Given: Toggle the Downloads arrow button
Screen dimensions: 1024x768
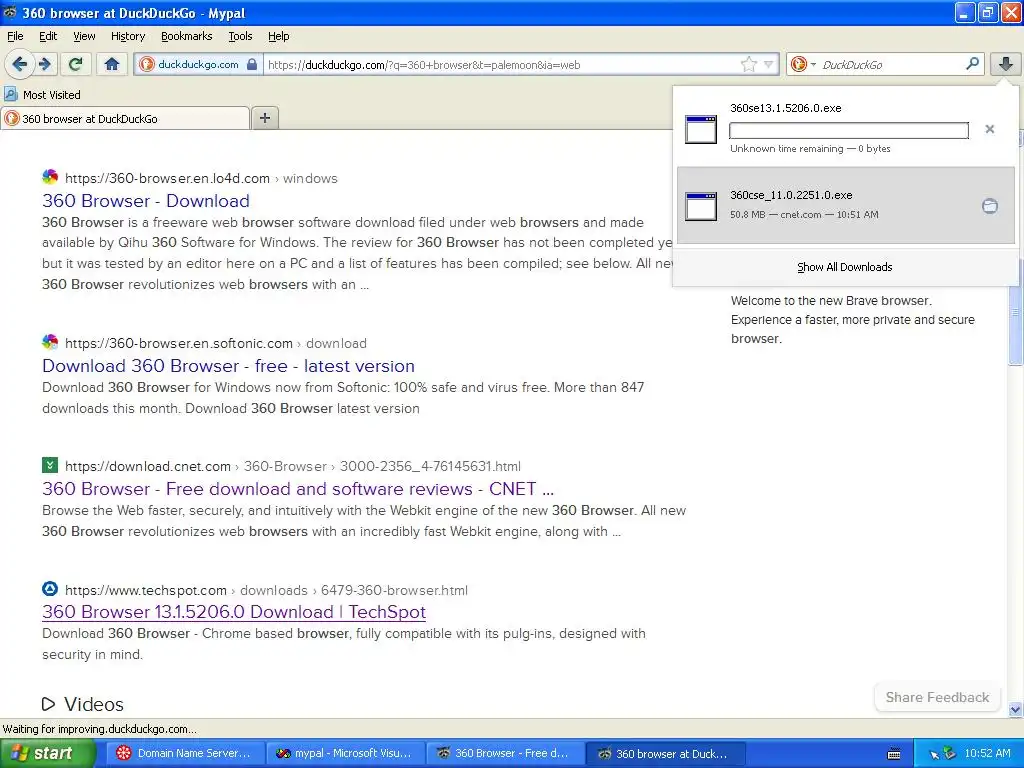Looking at the screenshot, I should [1006, 64].
